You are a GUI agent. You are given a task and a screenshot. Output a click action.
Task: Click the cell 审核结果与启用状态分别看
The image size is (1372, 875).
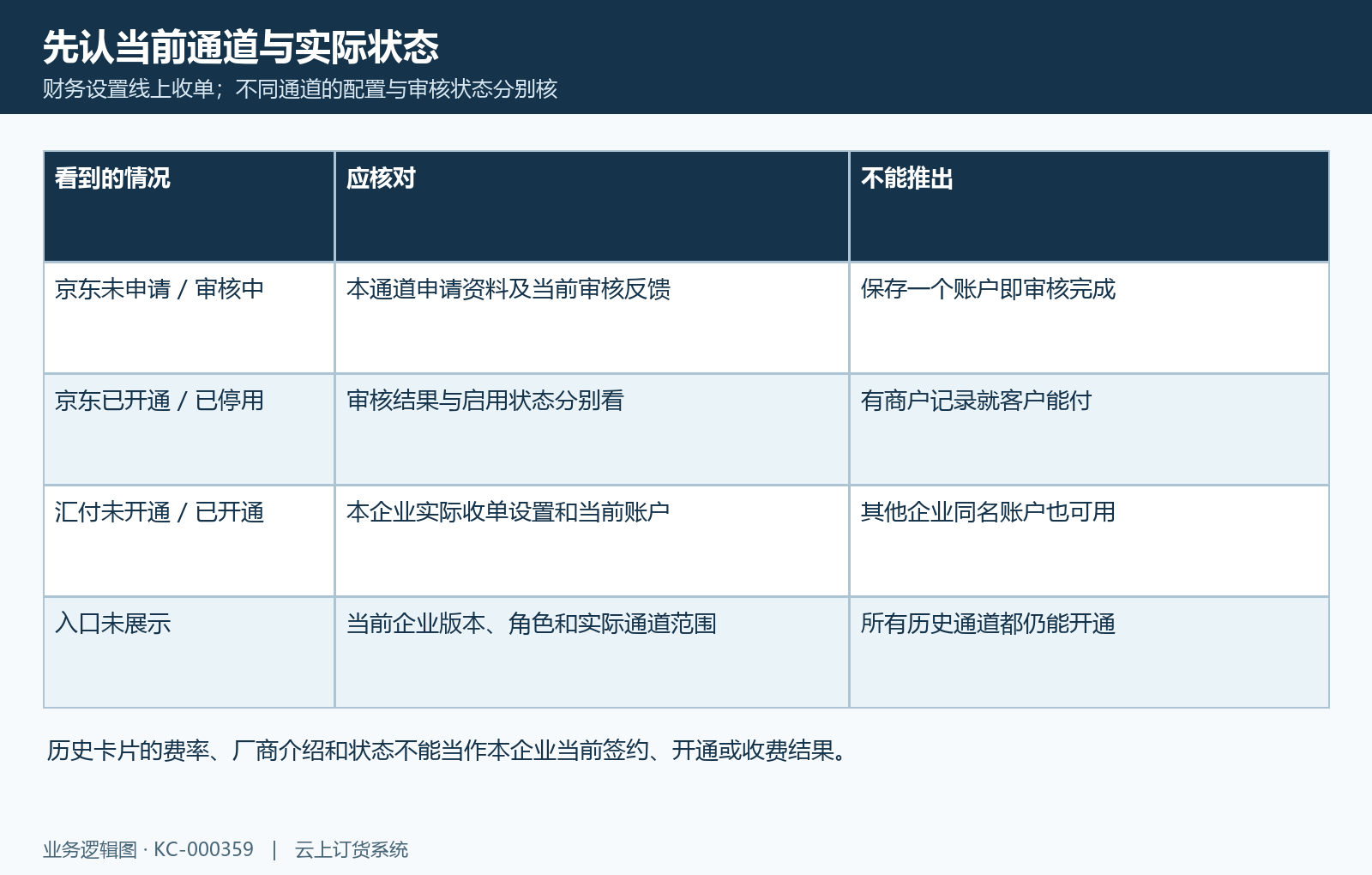click(593, 430)
